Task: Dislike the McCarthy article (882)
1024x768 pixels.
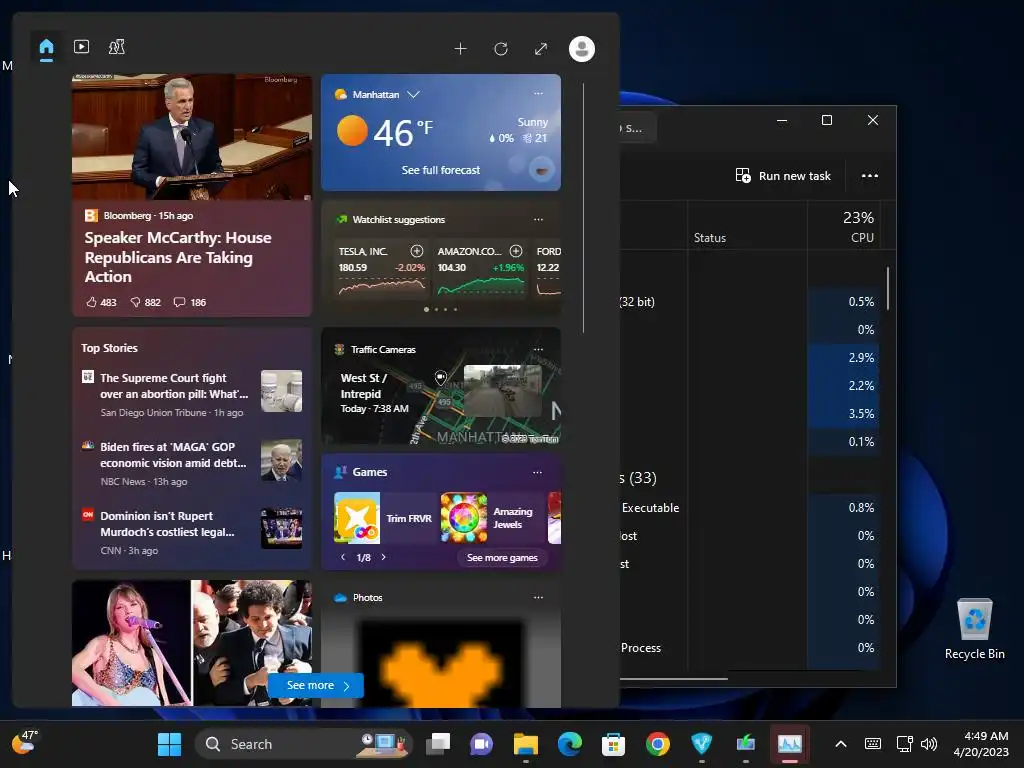Action: 146,302
